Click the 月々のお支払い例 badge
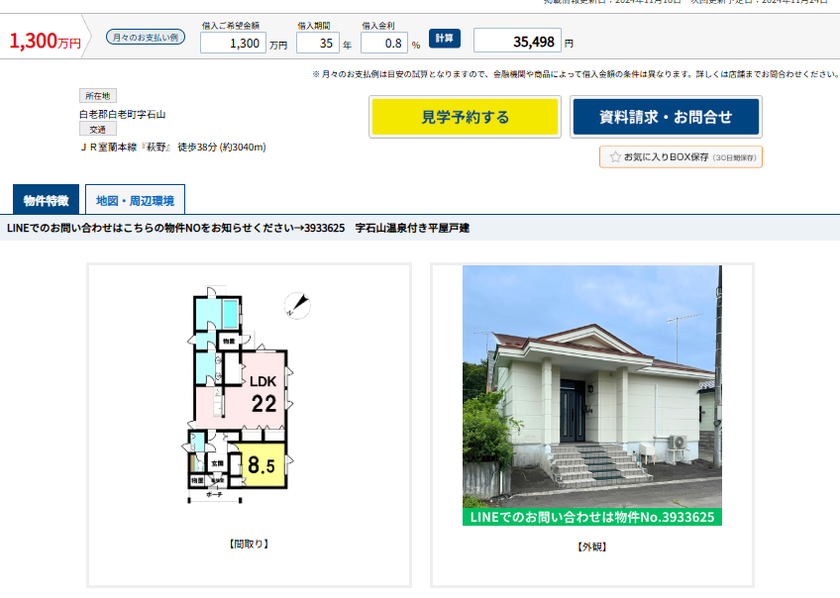 (145, 37)
